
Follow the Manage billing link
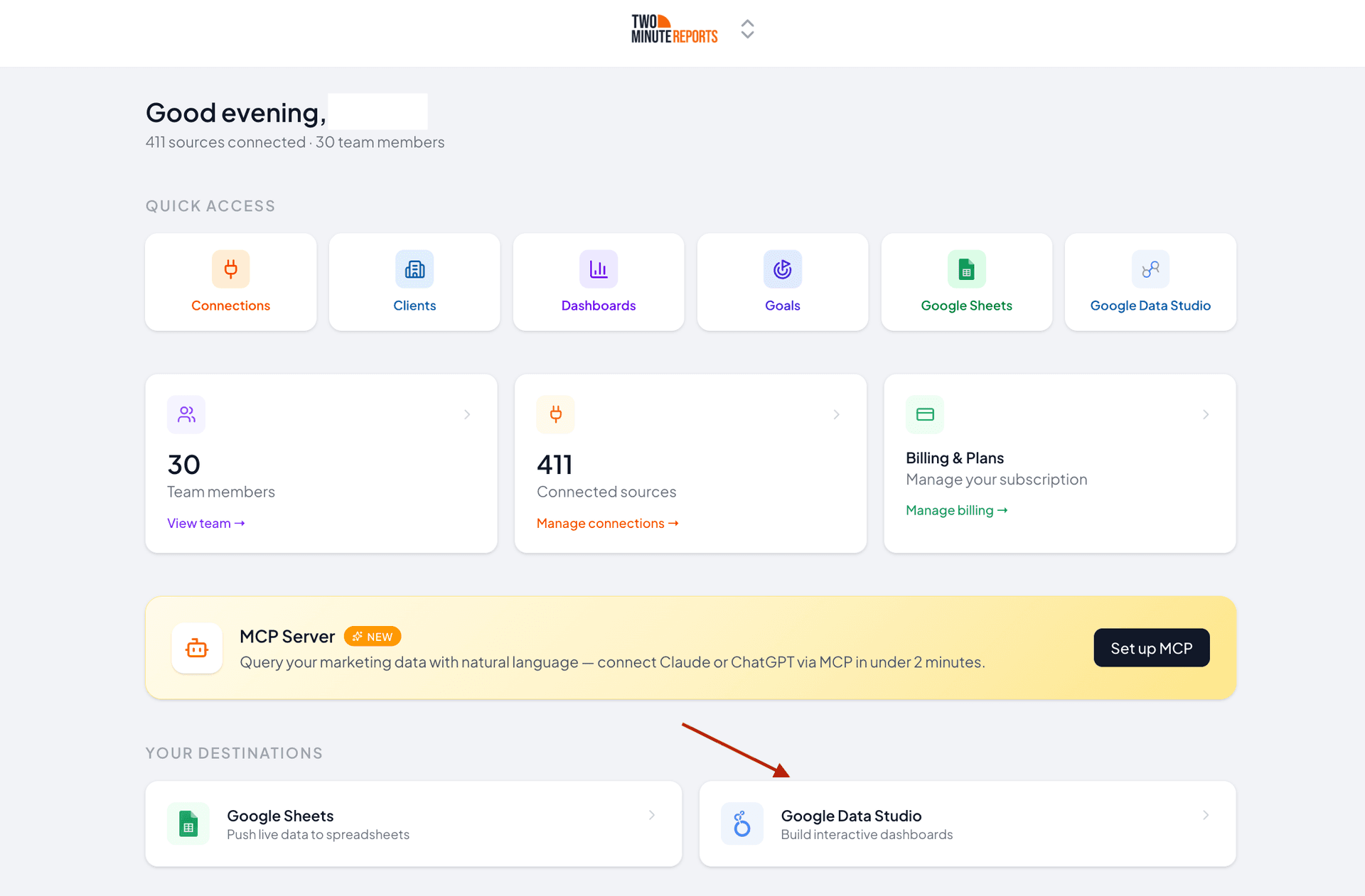point(957,510)
